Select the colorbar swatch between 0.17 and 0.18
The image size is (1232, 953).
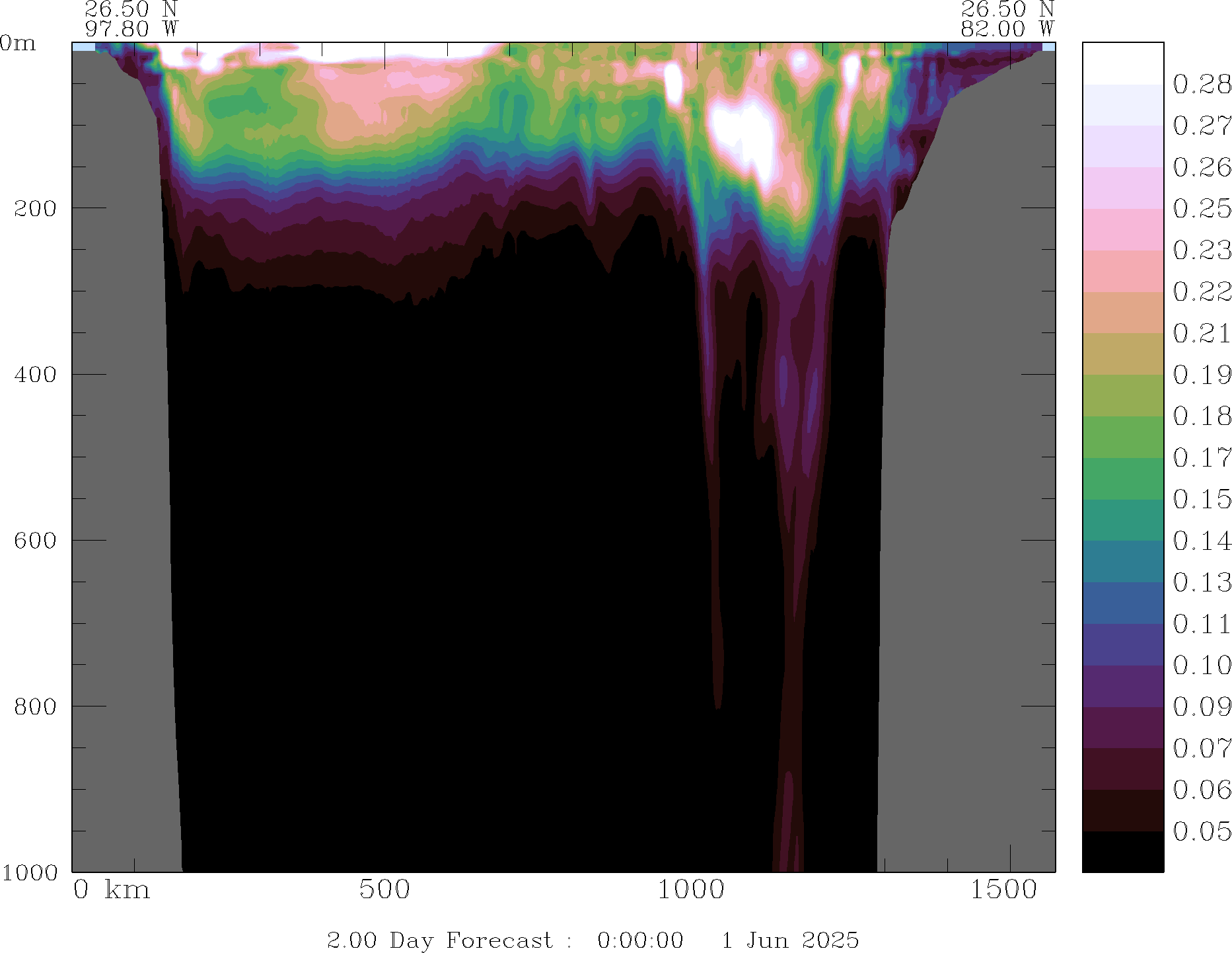click(1122, 437)
